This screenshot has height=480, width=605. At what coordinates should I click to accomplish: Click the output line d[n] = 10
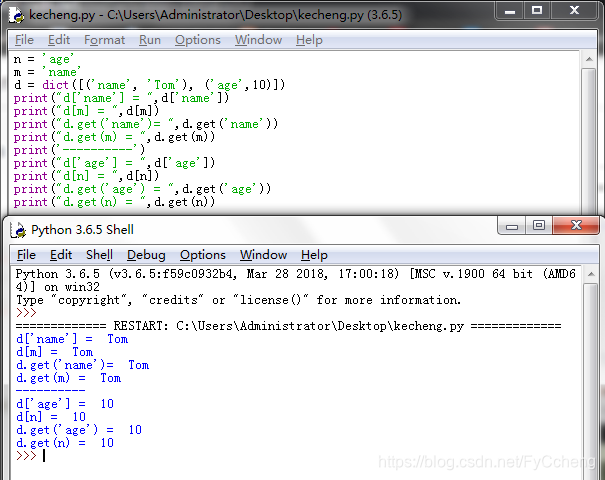click(51, 417)
